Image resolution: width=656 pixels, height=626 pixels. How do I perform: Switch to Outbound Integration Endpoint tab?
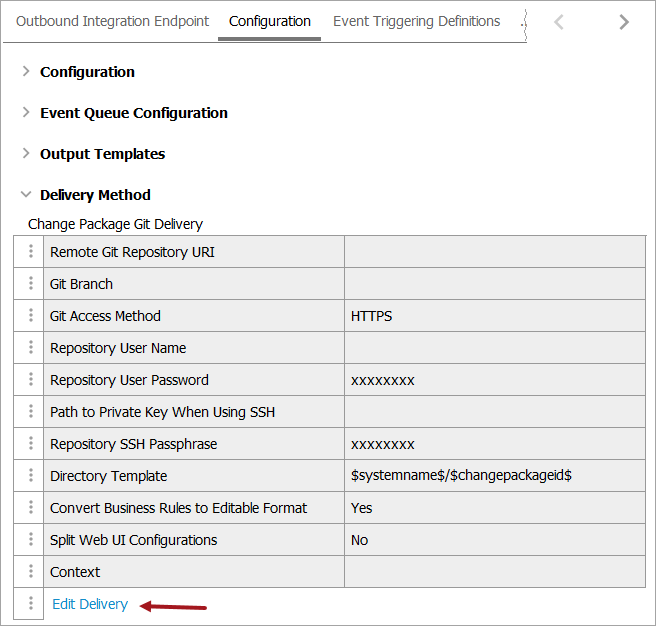113,21
